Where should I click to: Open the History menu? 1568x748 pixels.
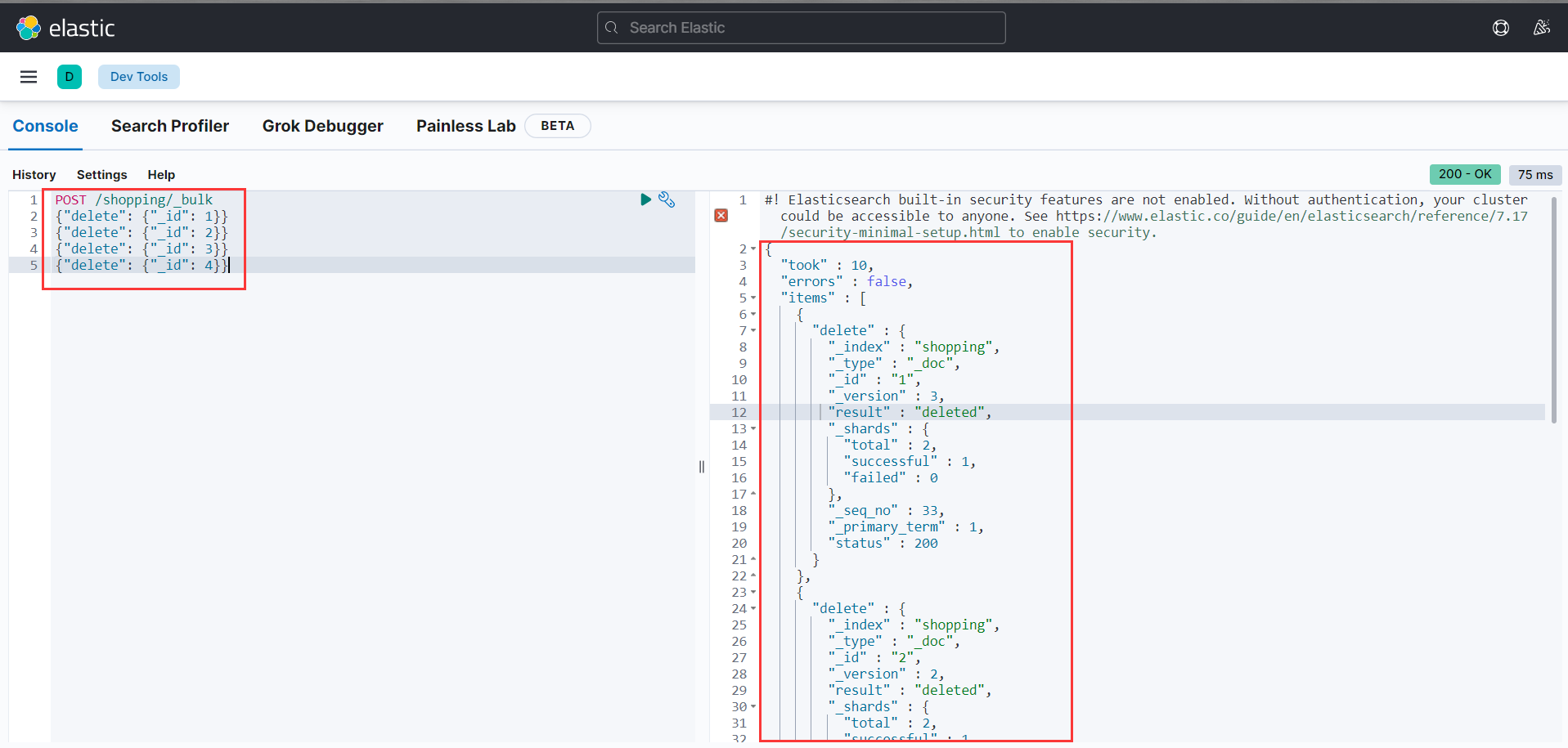pyautogui.click(x=34, y=175)
